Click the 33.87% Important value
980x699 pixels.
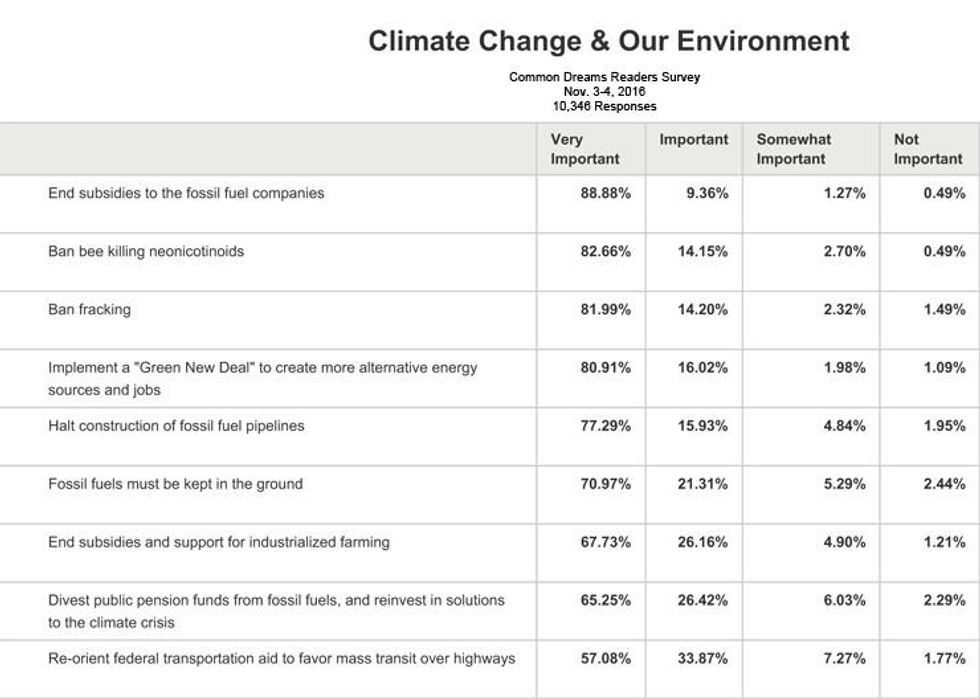pos(702,658)
